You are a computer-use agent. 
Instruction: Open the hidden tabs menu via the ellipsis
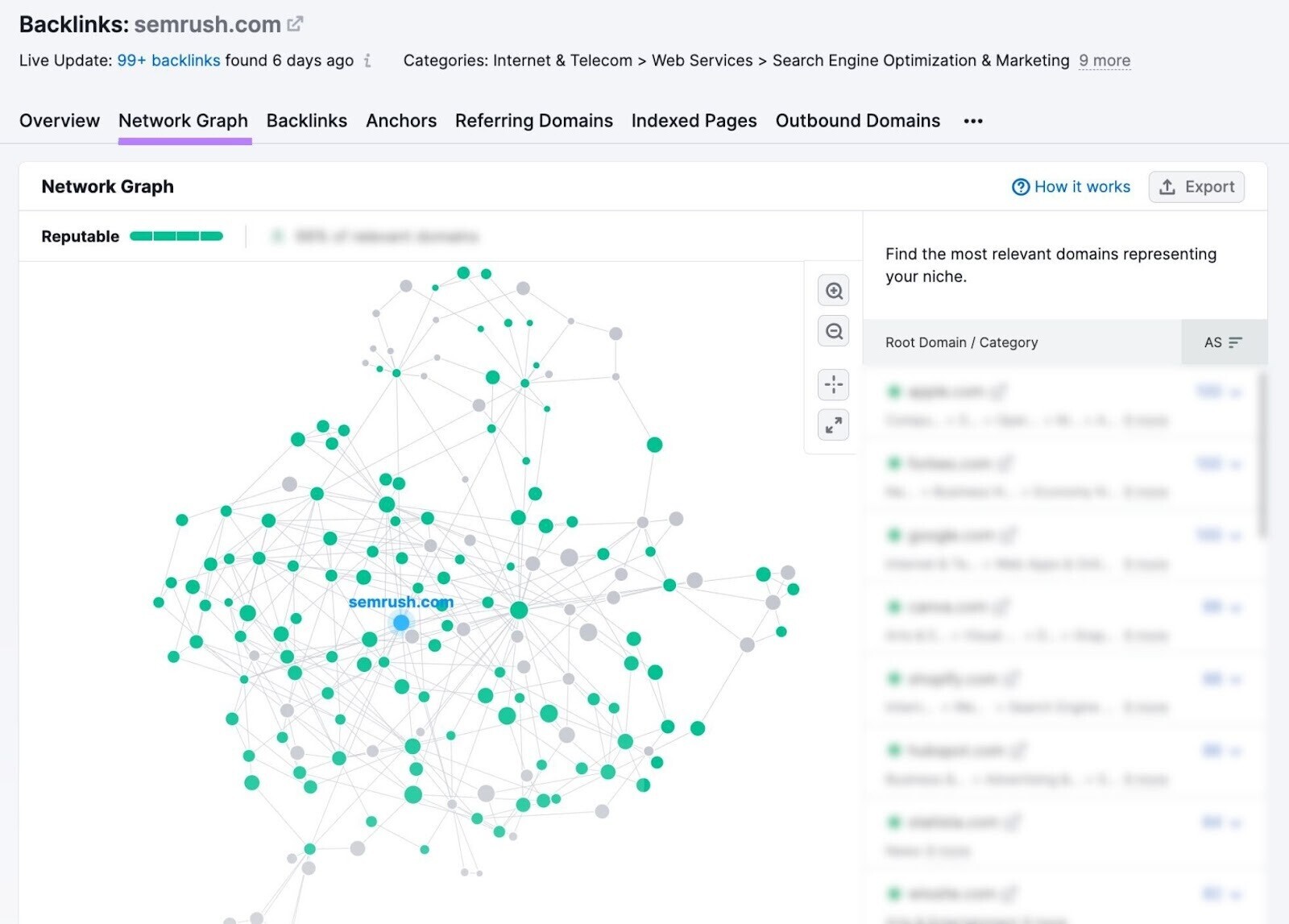click(x=973, y=121)
